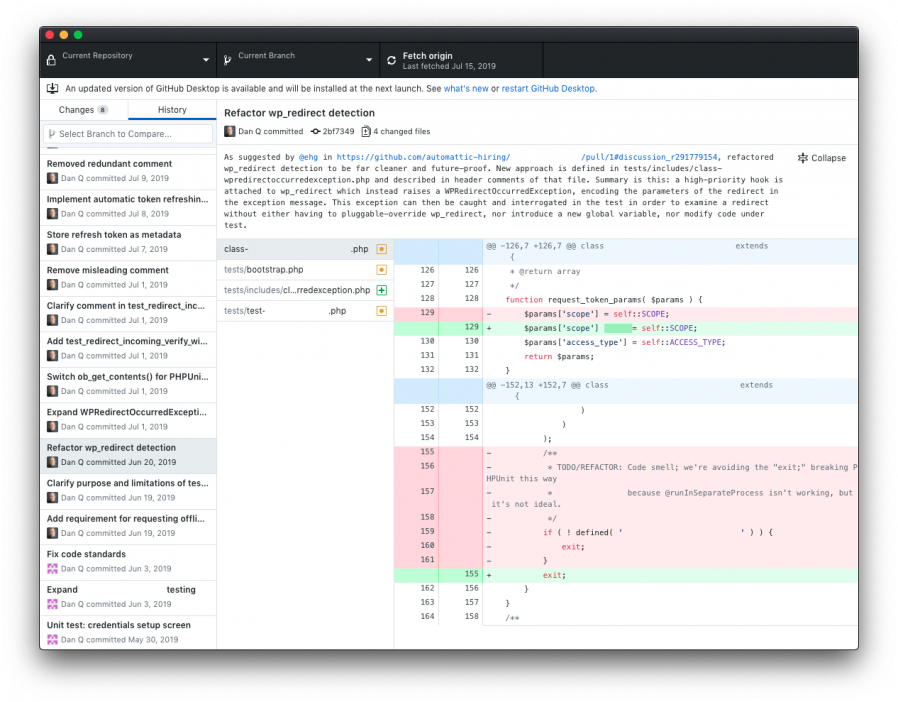Click the "Refactor wp_redirect detection" commit title heading
This screenshot has width=898, height=702.
299,113
